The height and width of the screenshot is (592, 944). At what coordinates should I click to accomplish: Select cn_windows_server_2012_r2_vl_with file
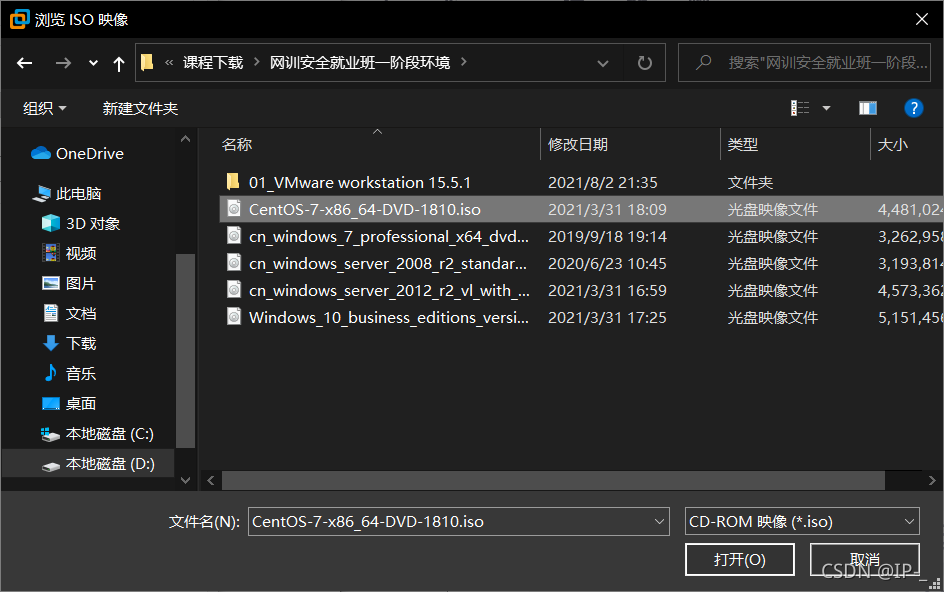pos(390,291)
